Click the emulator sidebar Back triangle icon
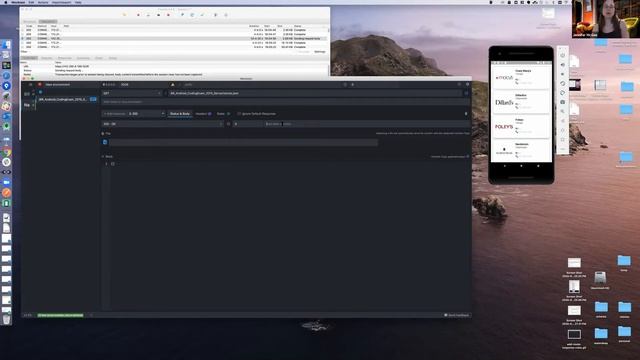 (562, 121)
